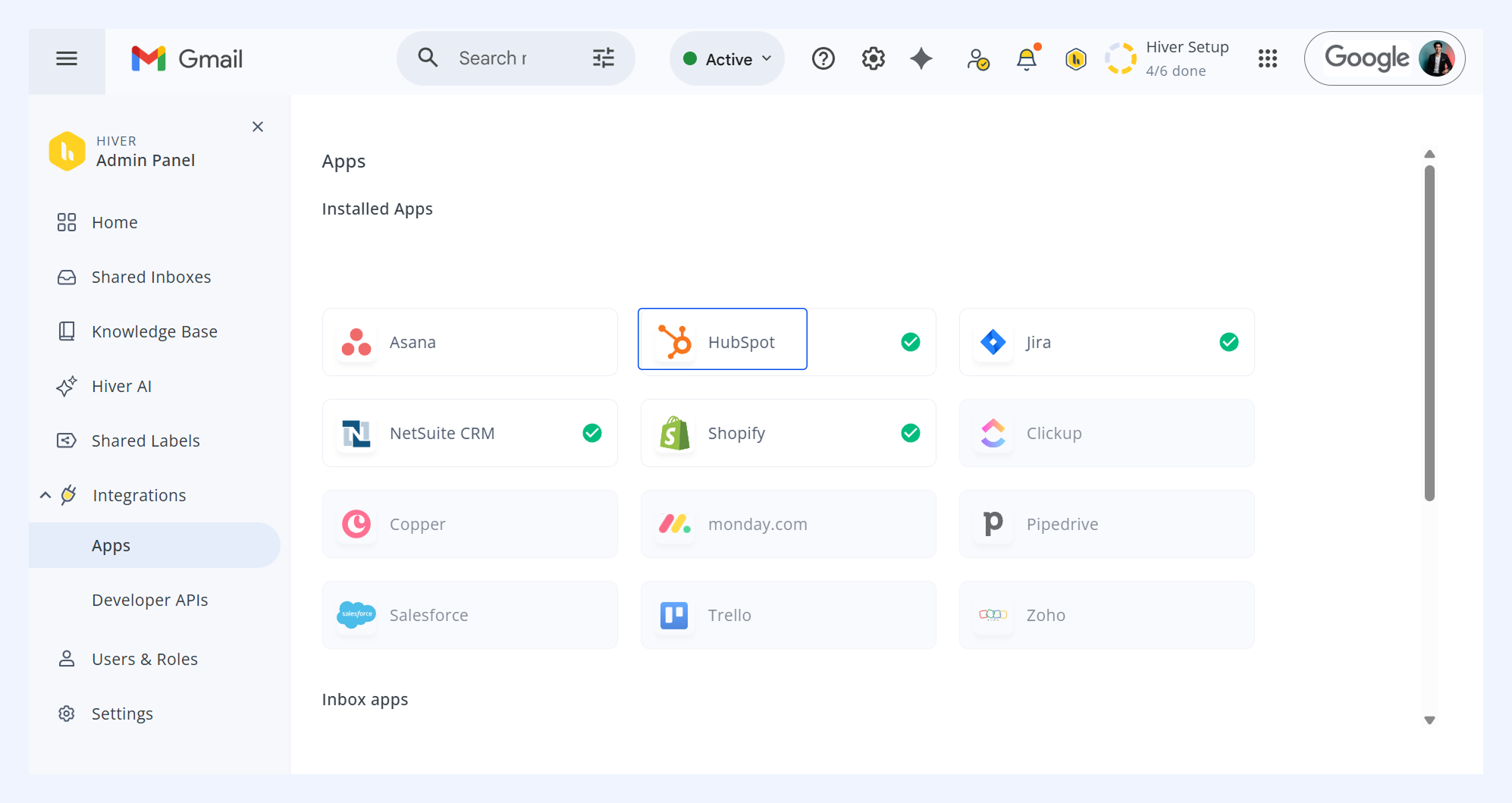
Task: Click the monday.com logo icon
Action: 675,524
